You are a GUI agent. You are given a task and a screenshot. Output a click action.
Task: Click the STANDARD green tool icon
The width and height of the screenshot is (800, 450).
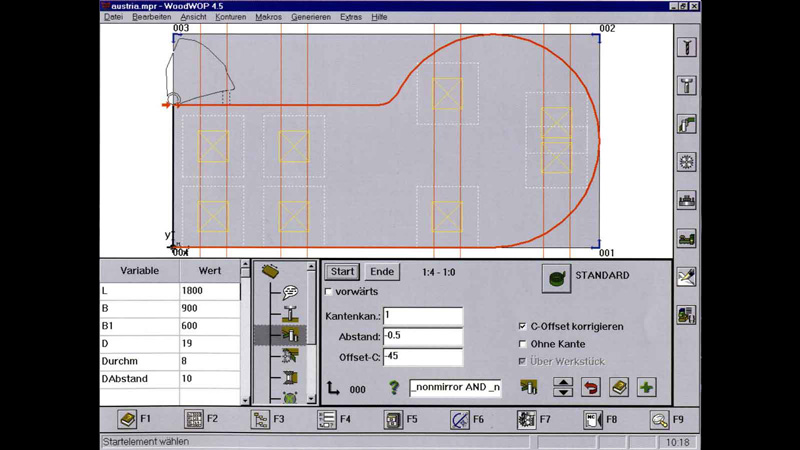pos(556,277)
